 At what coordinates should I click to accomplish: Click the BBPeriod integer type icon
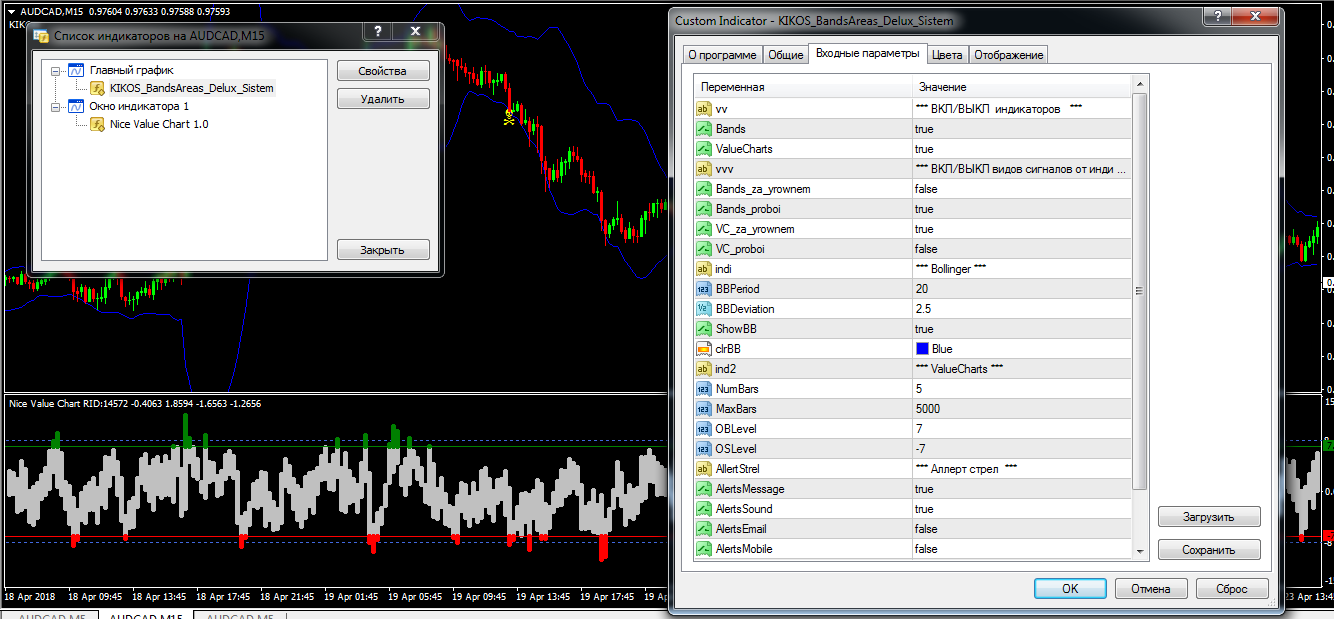coord(703,289)
